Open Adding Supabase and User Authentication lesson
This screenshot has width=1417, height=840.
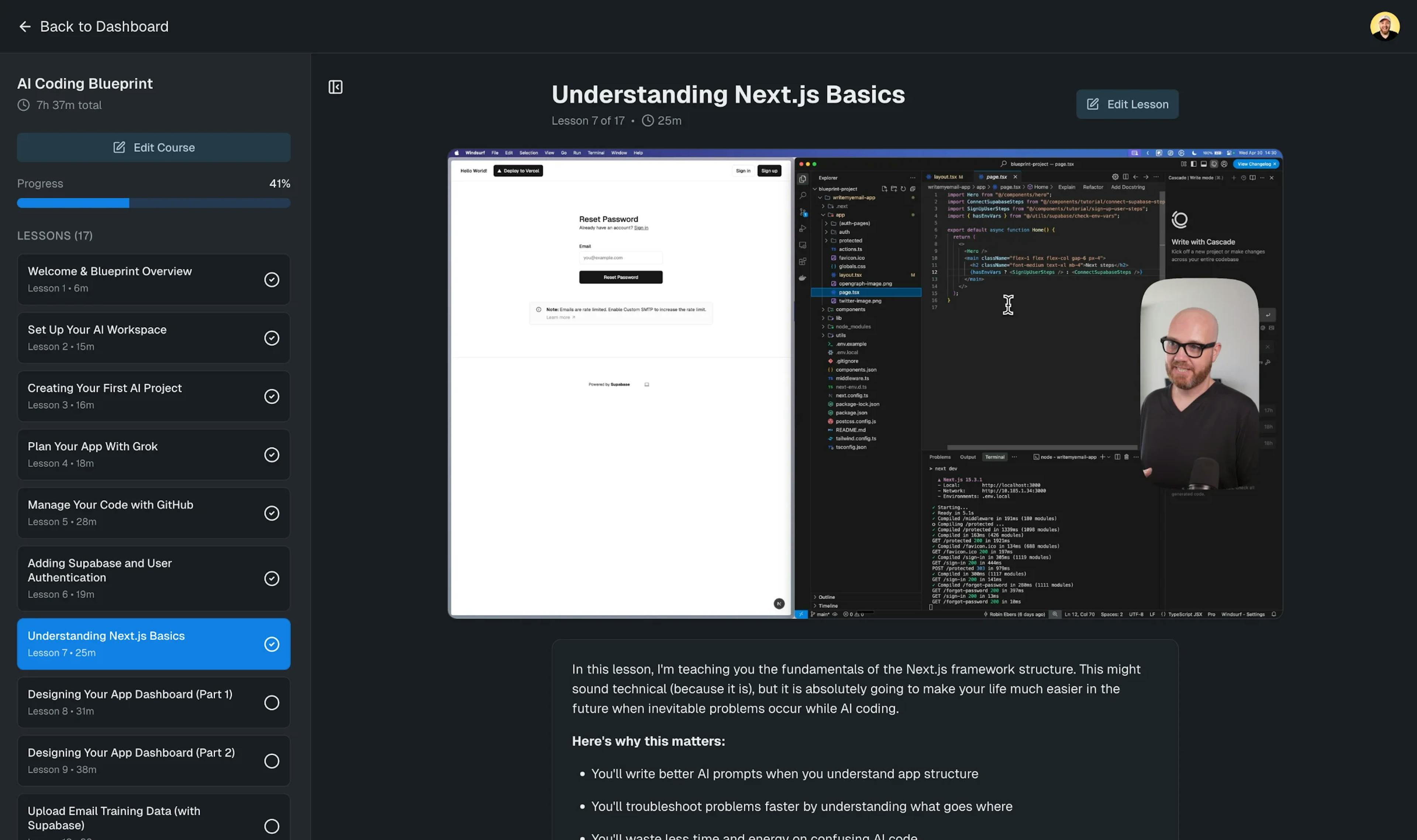154,578
